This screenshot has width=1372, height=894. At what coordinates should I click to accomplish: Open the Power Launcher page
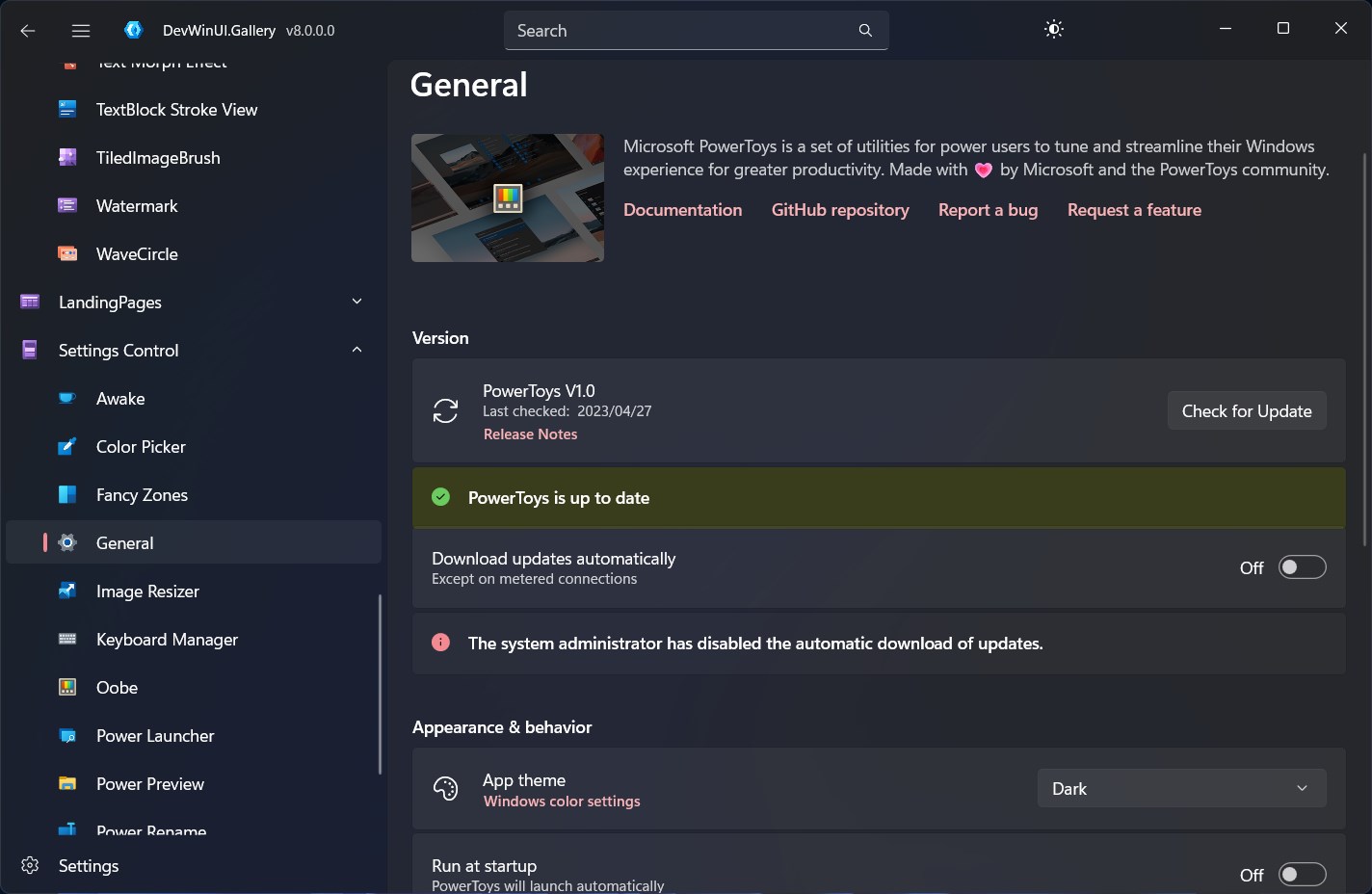194,736
